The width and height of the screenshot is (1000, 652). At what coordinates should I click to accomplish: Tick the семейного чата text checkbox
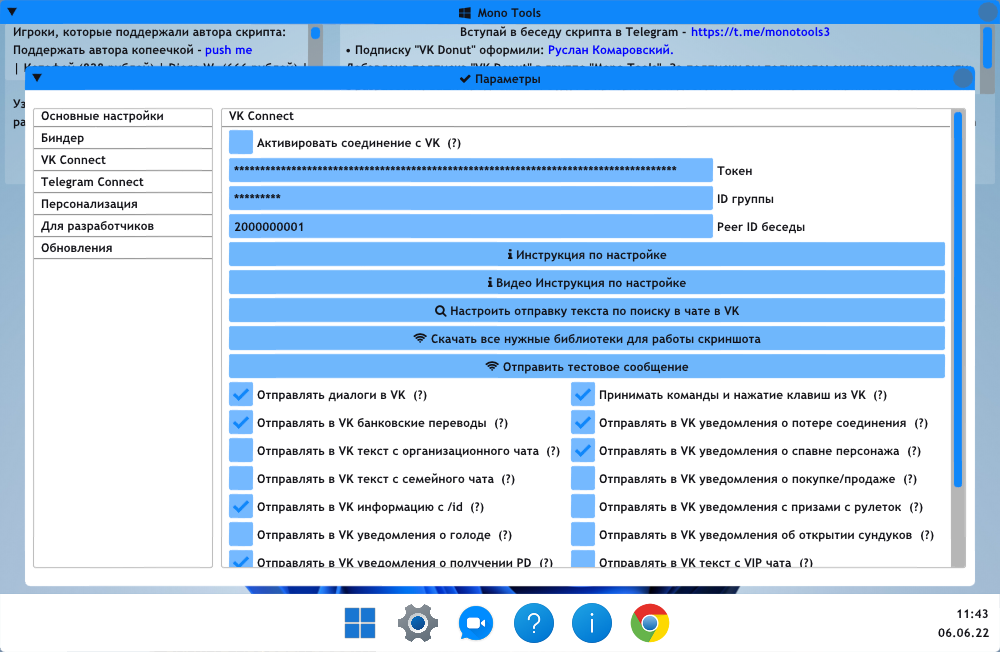[x=241, y=479]
